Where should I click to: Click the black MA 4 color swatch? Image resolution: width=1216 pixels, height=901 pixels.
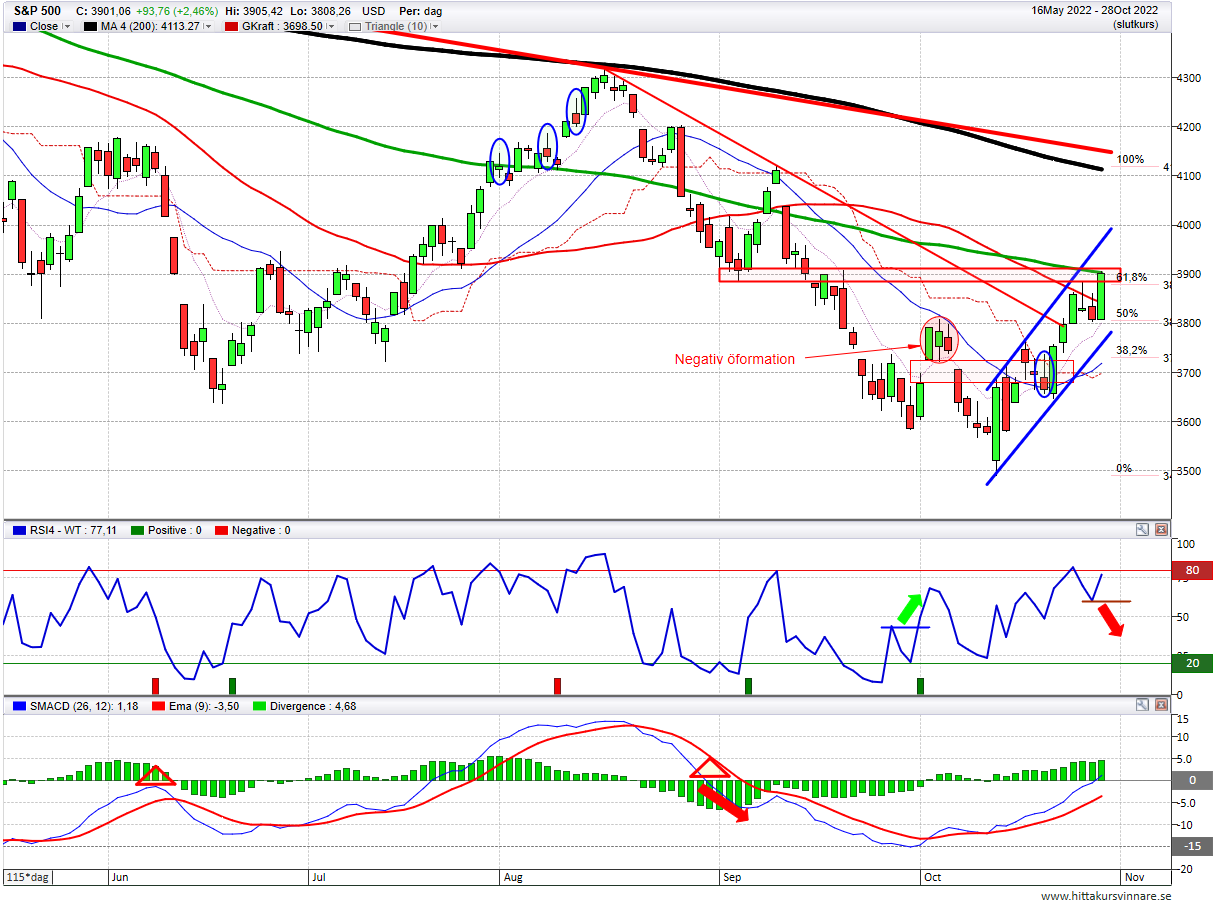[90, 26]
